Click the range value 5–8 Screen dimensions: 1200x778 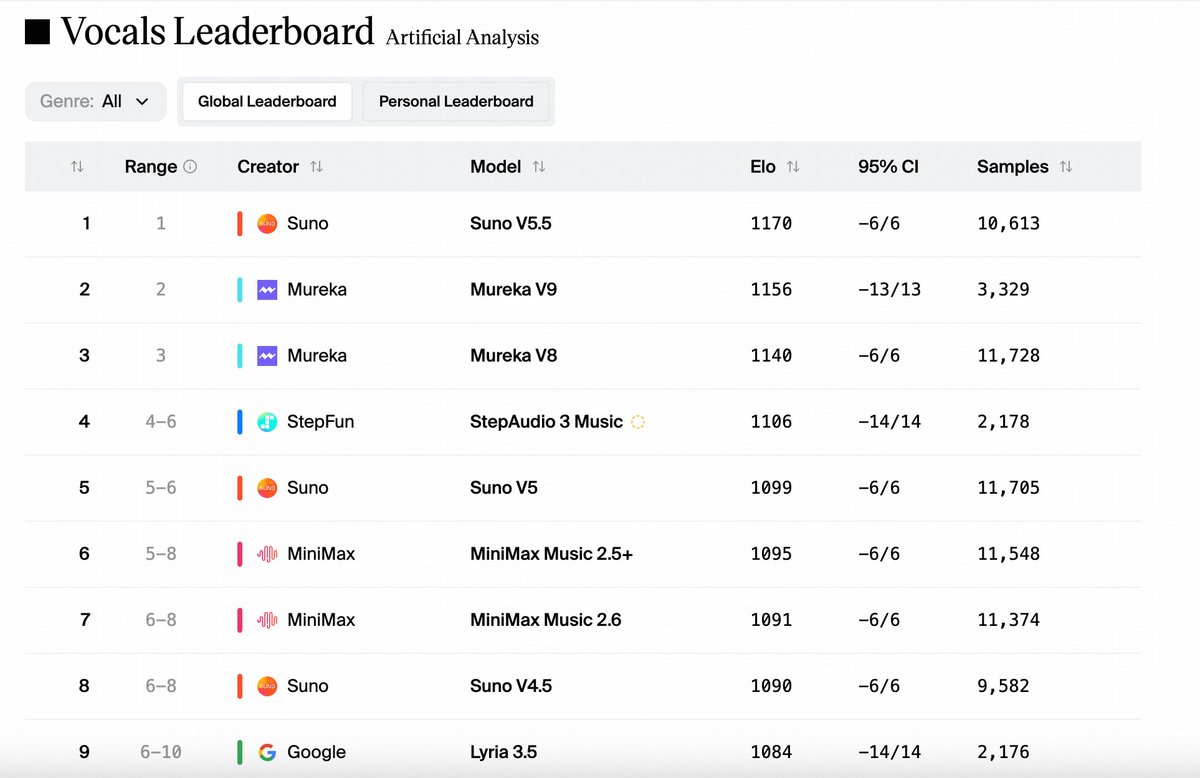(x=160, y=553)
